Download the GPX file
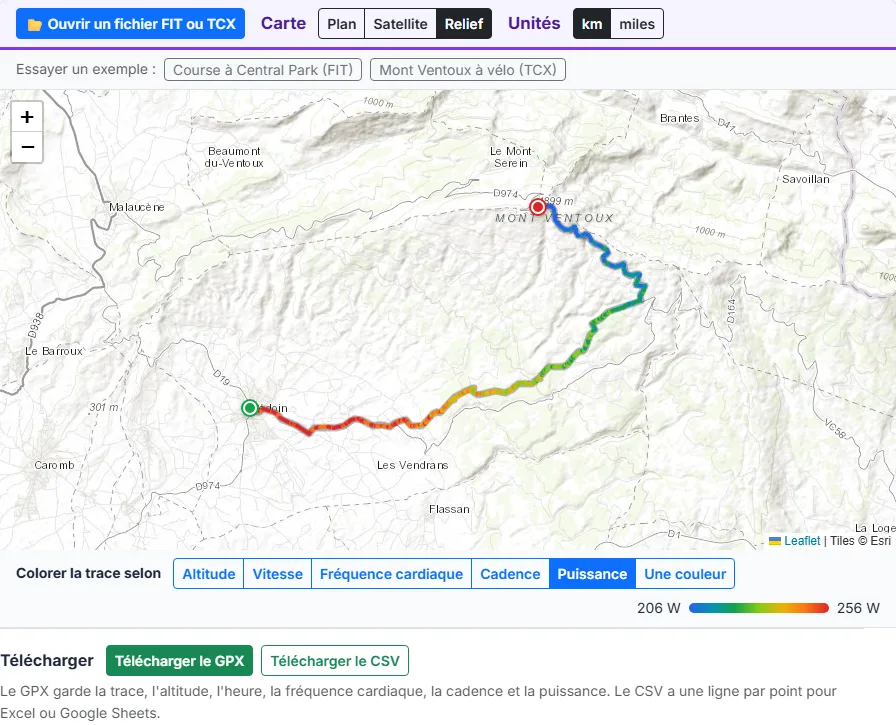 179,660
